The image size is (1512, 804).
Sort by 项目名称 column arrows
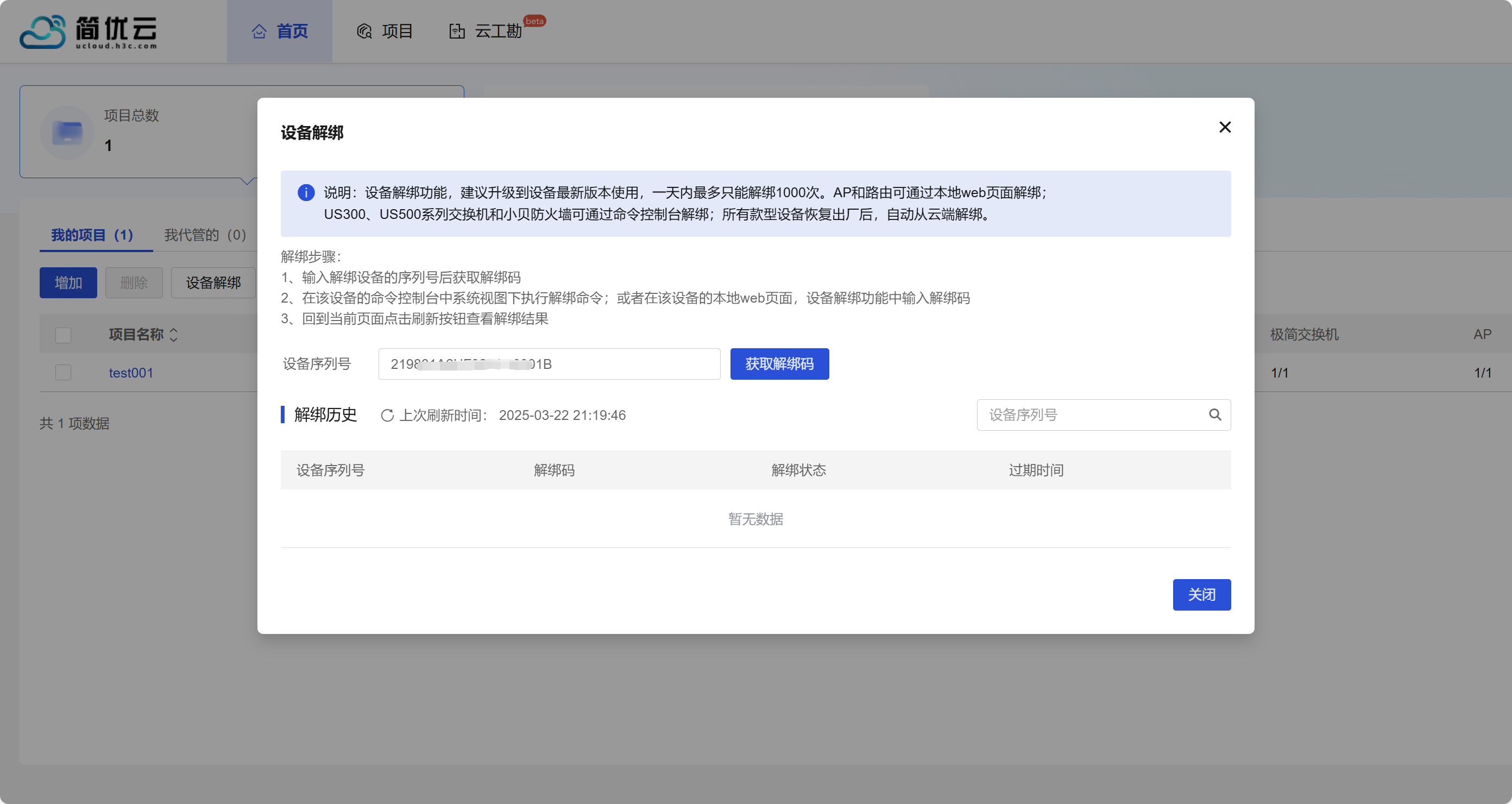tap(173, 335)
